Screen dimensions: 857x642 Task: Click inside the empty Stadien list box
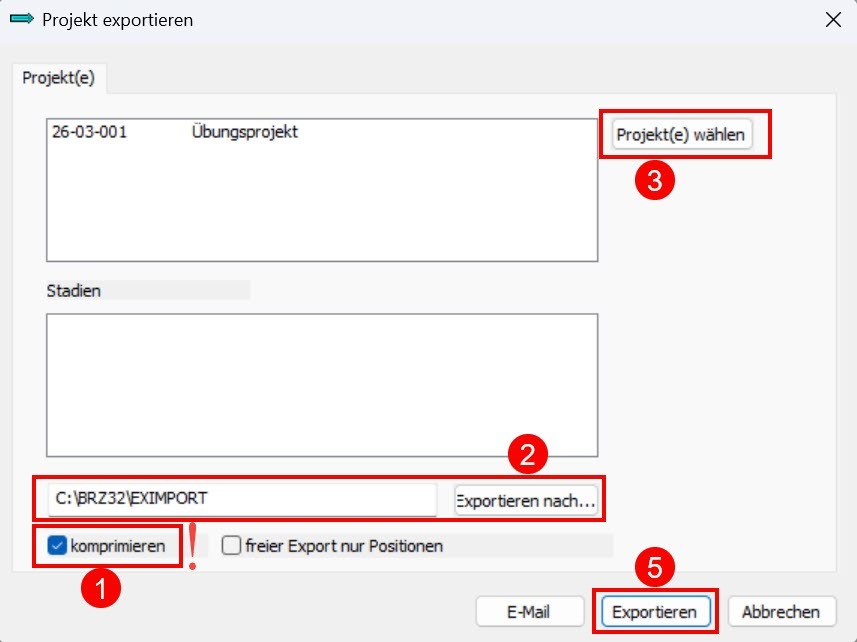click(322, 385)
